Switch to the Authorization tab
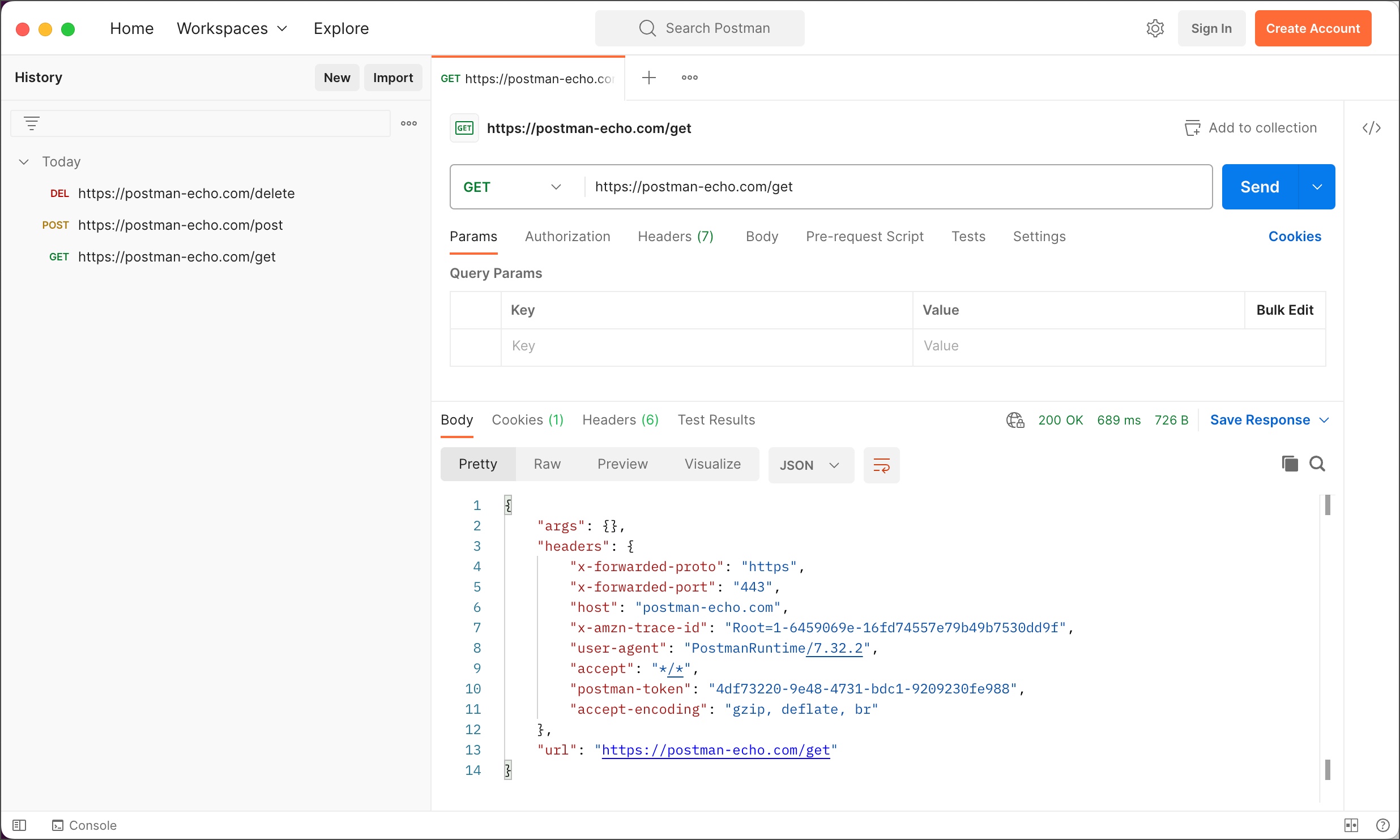The width and height of the screenshot is (1400, 840). (x=567, y=237)
